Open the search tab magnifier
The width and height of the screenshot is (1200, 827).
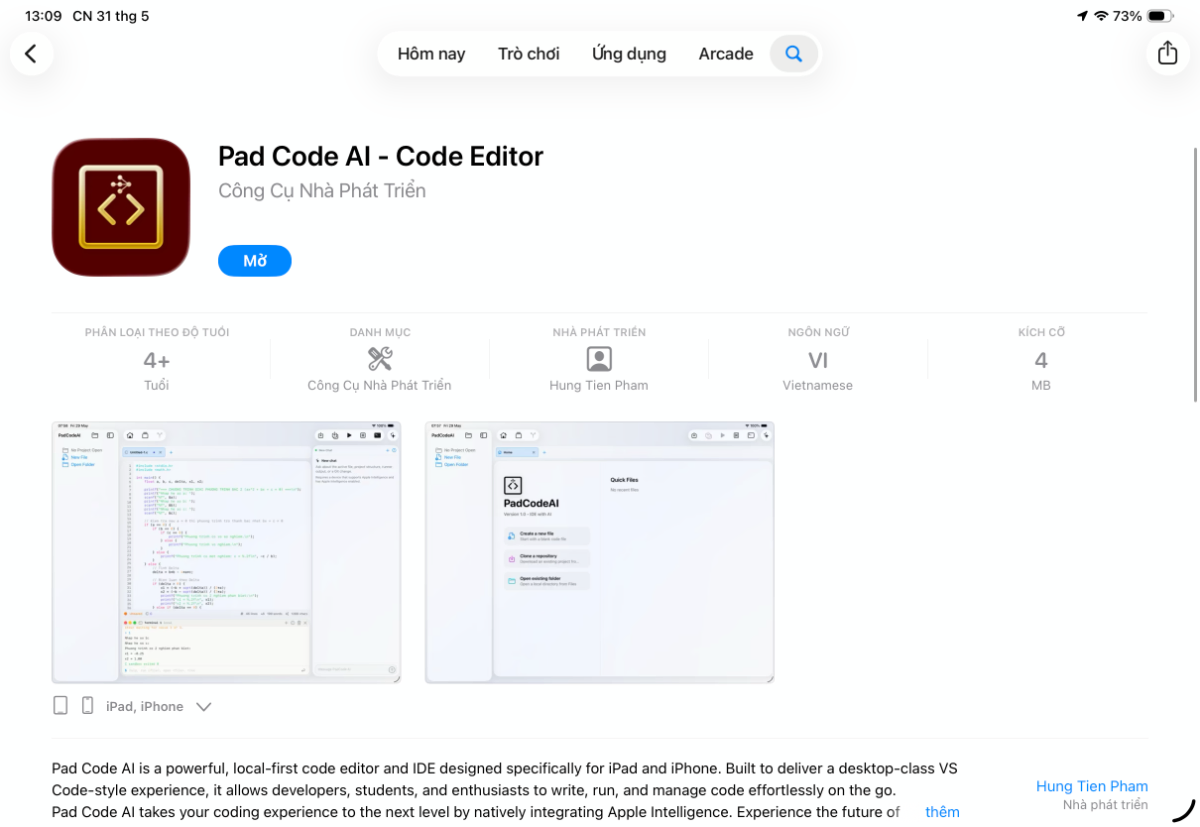pyautogui.click(x=793, y=54)
